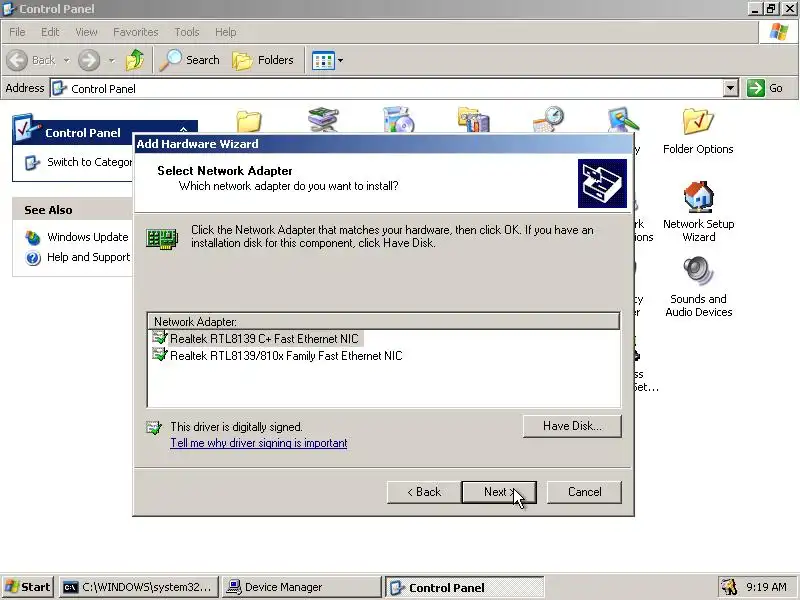Screen dimensions: 800x600
Task: Click the Administrative Tools folder icon
Action: 473,120
